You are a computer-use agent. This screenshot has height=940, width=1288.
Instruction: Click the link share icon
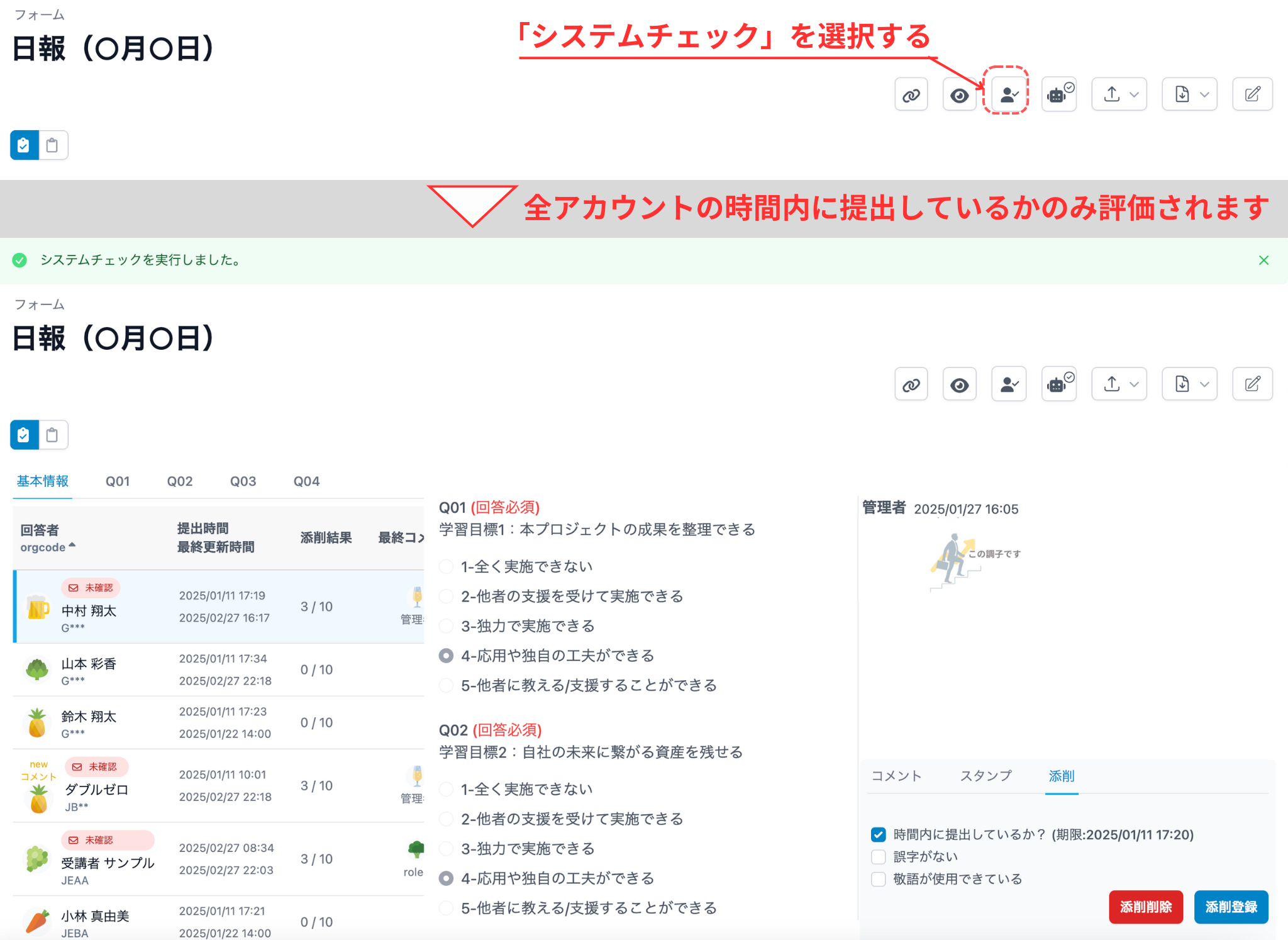(x=911, y=384)
